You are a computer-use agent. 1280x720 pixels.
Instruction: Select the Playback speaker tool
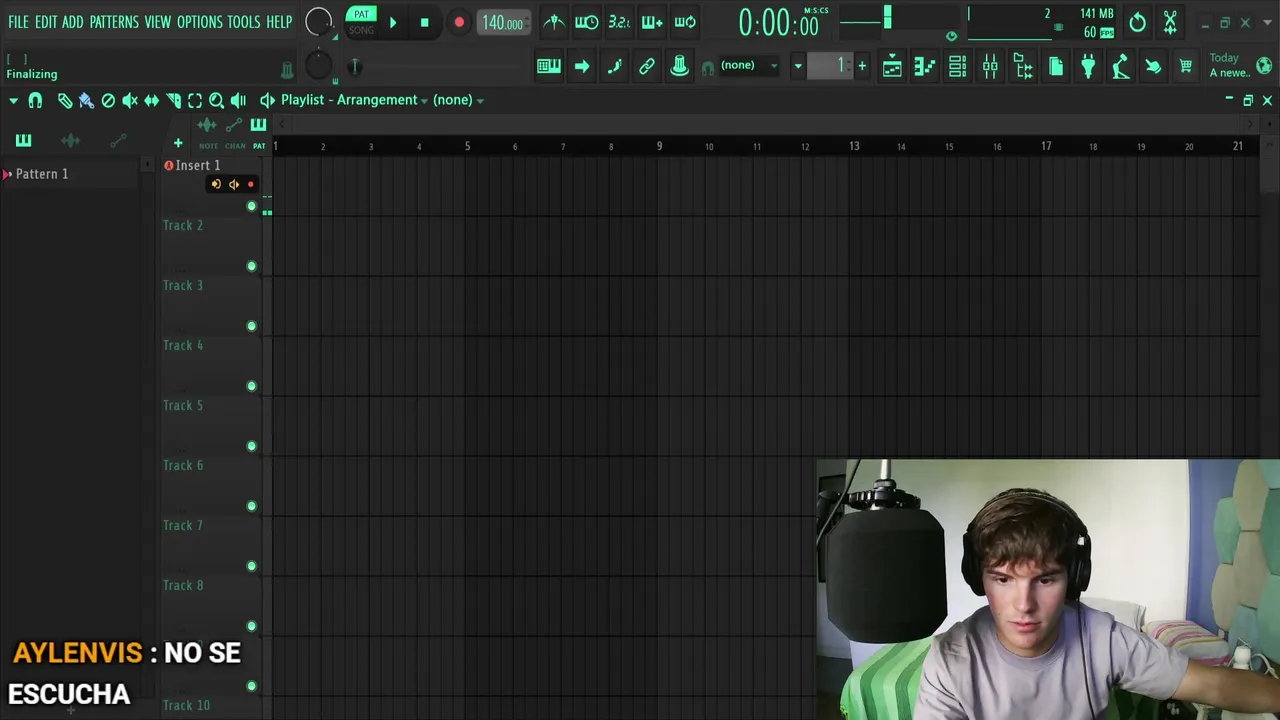pos(238,100)
